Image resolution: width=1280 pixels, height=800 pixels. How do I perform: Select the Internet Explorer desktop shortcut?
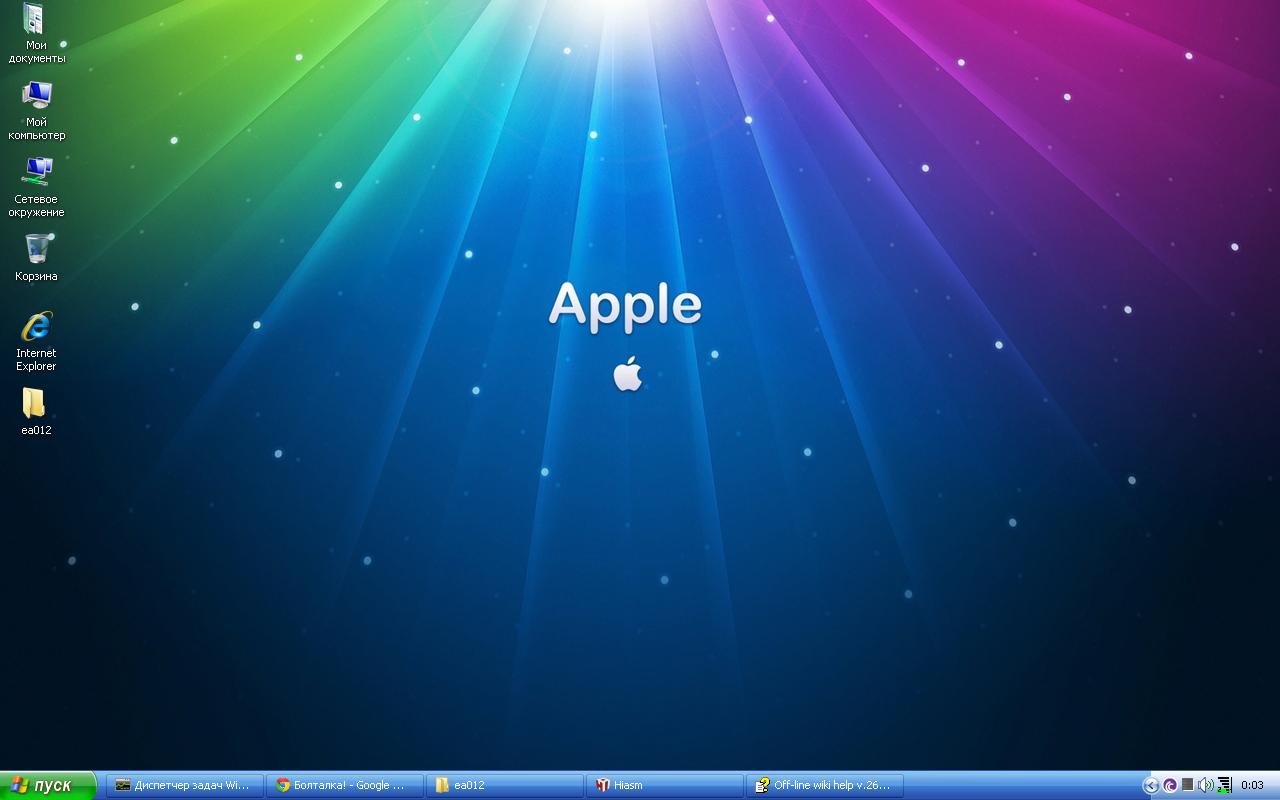[x=36, y=327]
